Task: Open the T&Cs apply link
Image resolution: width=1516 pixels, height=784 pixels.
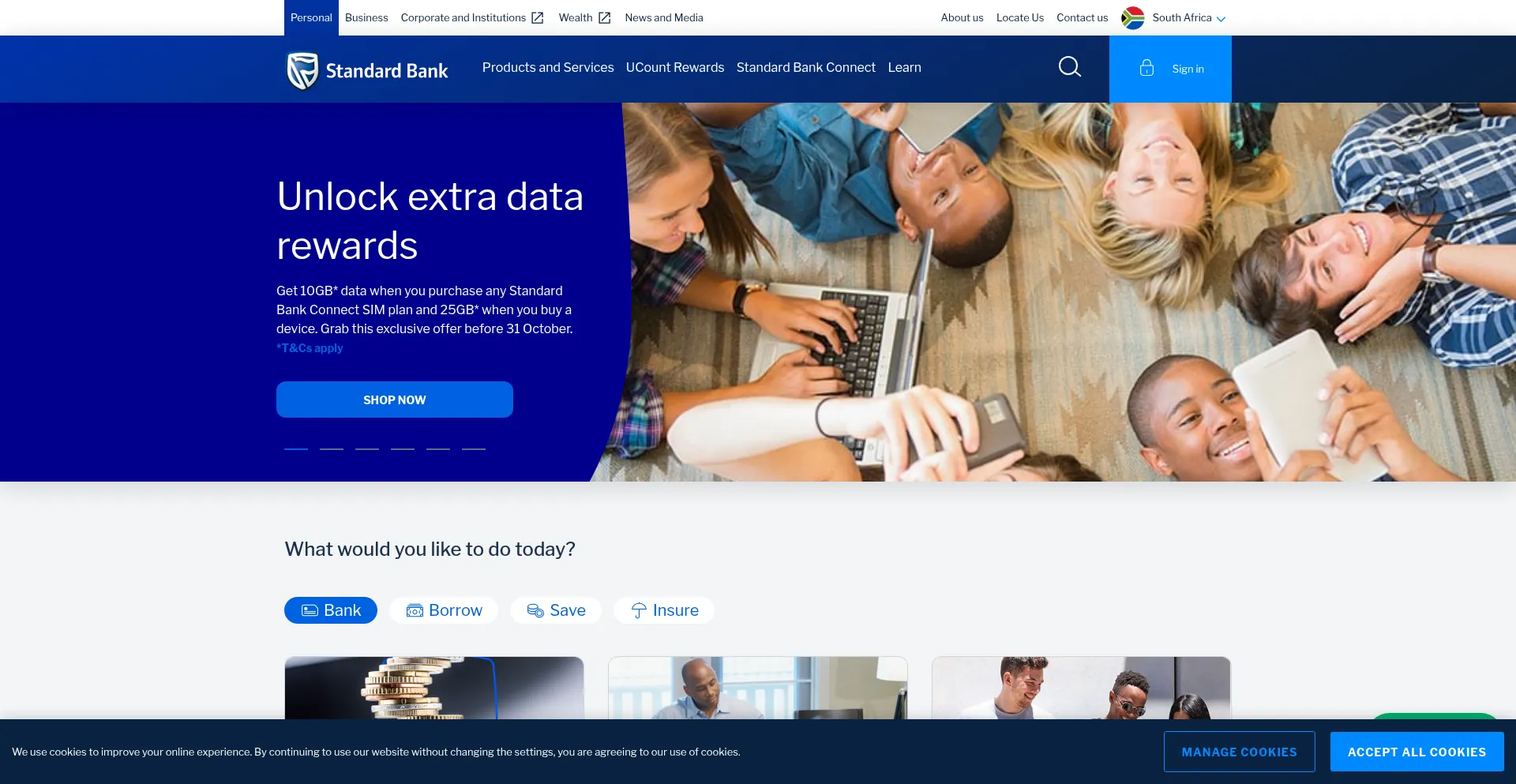Action: (x=310, y=348)
